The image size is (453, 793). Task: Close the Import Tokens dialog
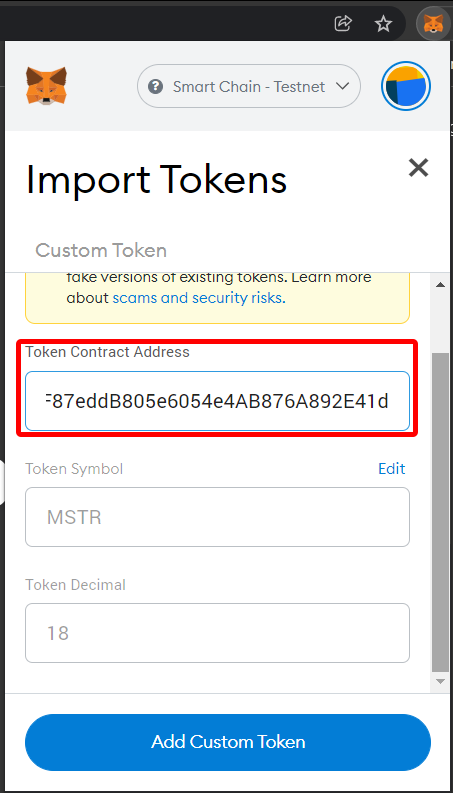[418, 167]
